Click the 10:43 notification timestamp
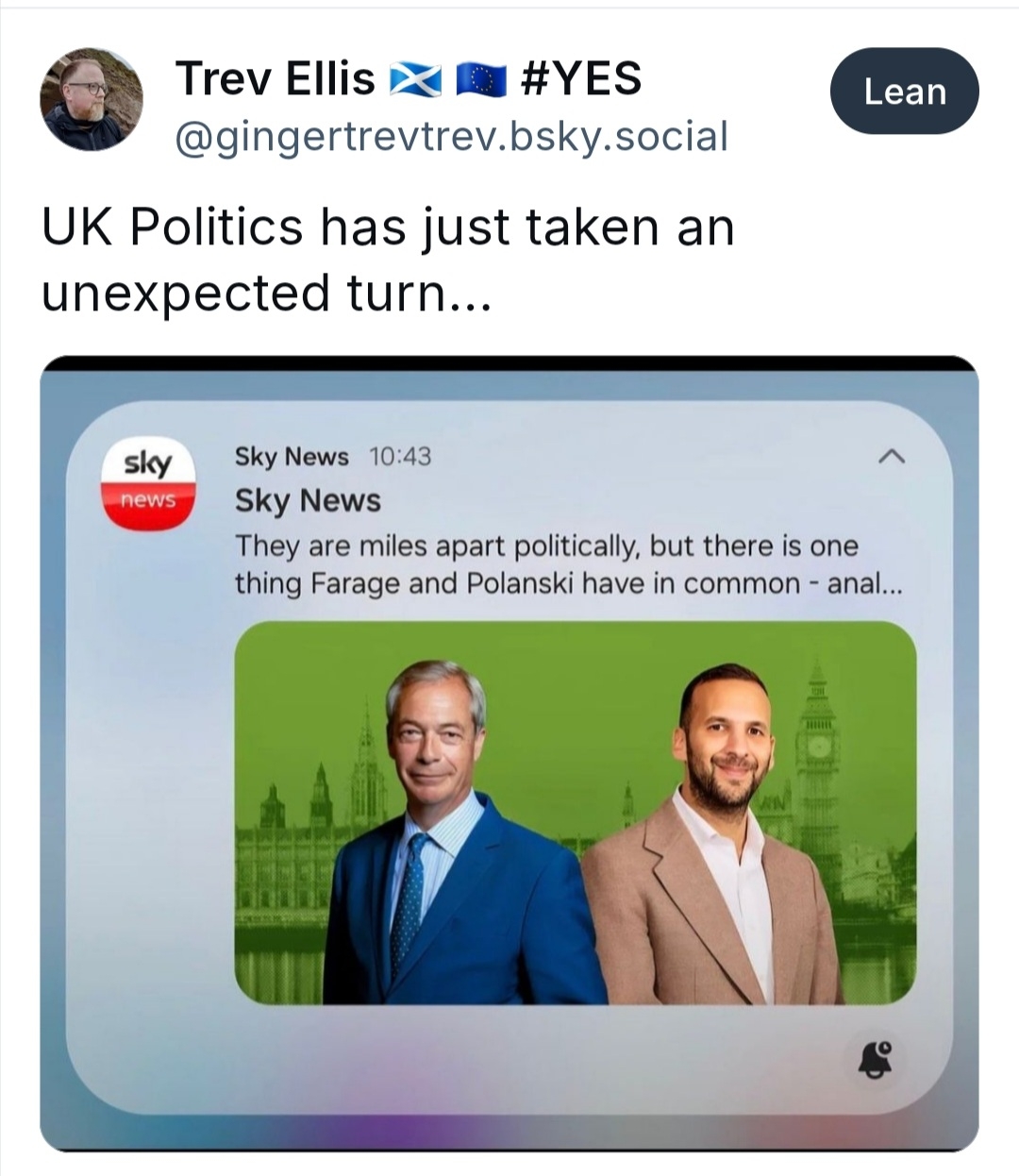 pyautogui.click(x=400, y=457)
